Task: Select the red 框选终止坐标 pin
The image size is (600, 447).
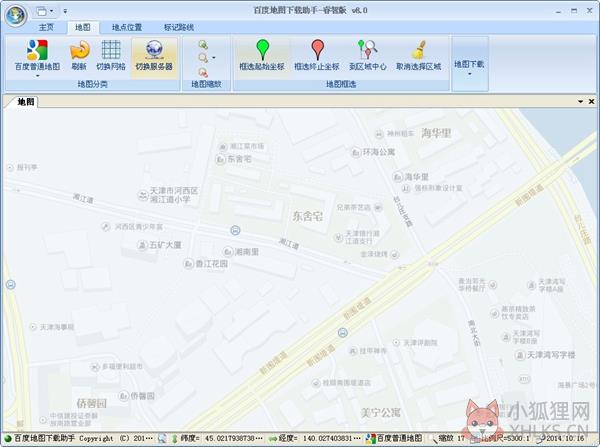Action: 317,49
